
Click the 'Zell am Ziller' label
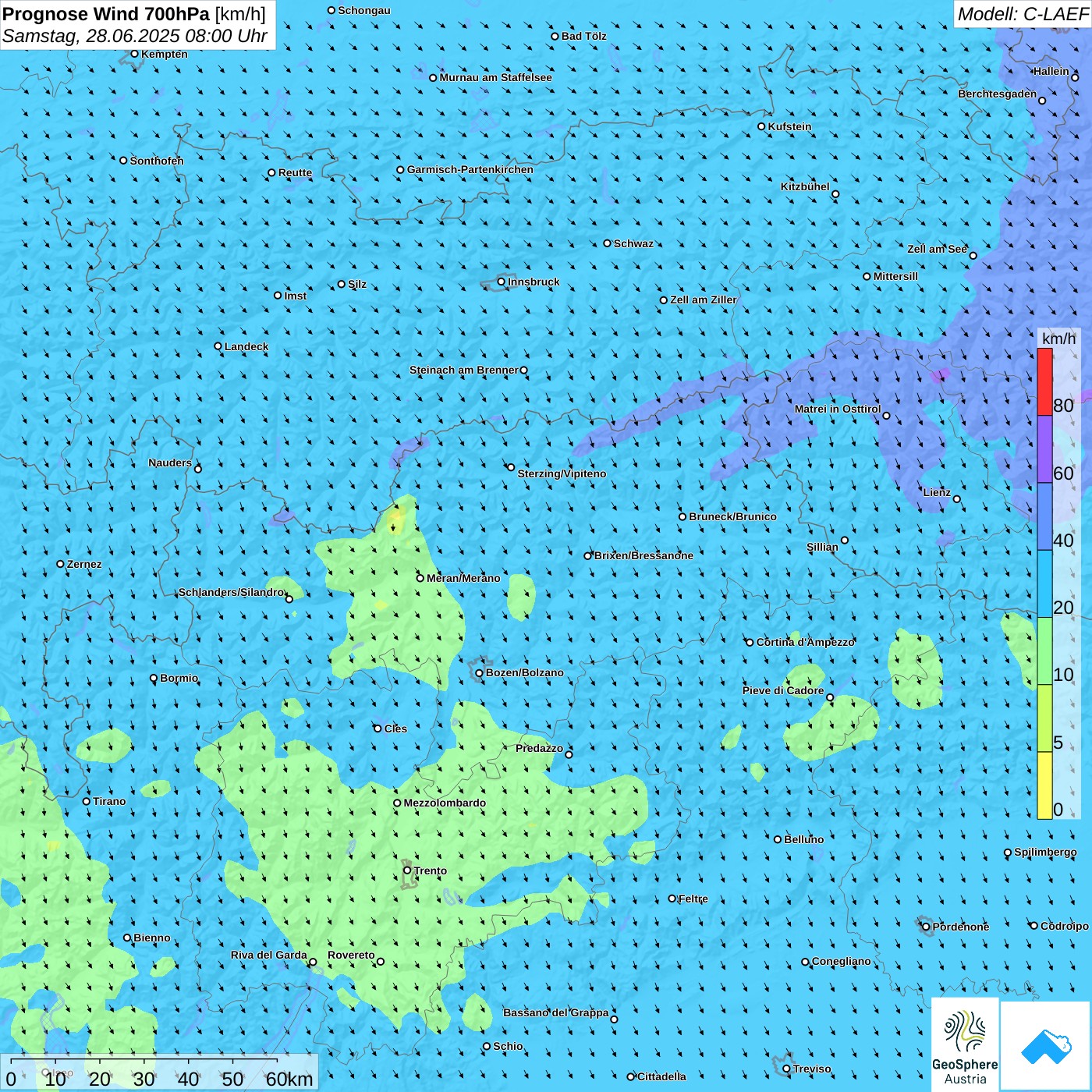[x=704, y=300]
